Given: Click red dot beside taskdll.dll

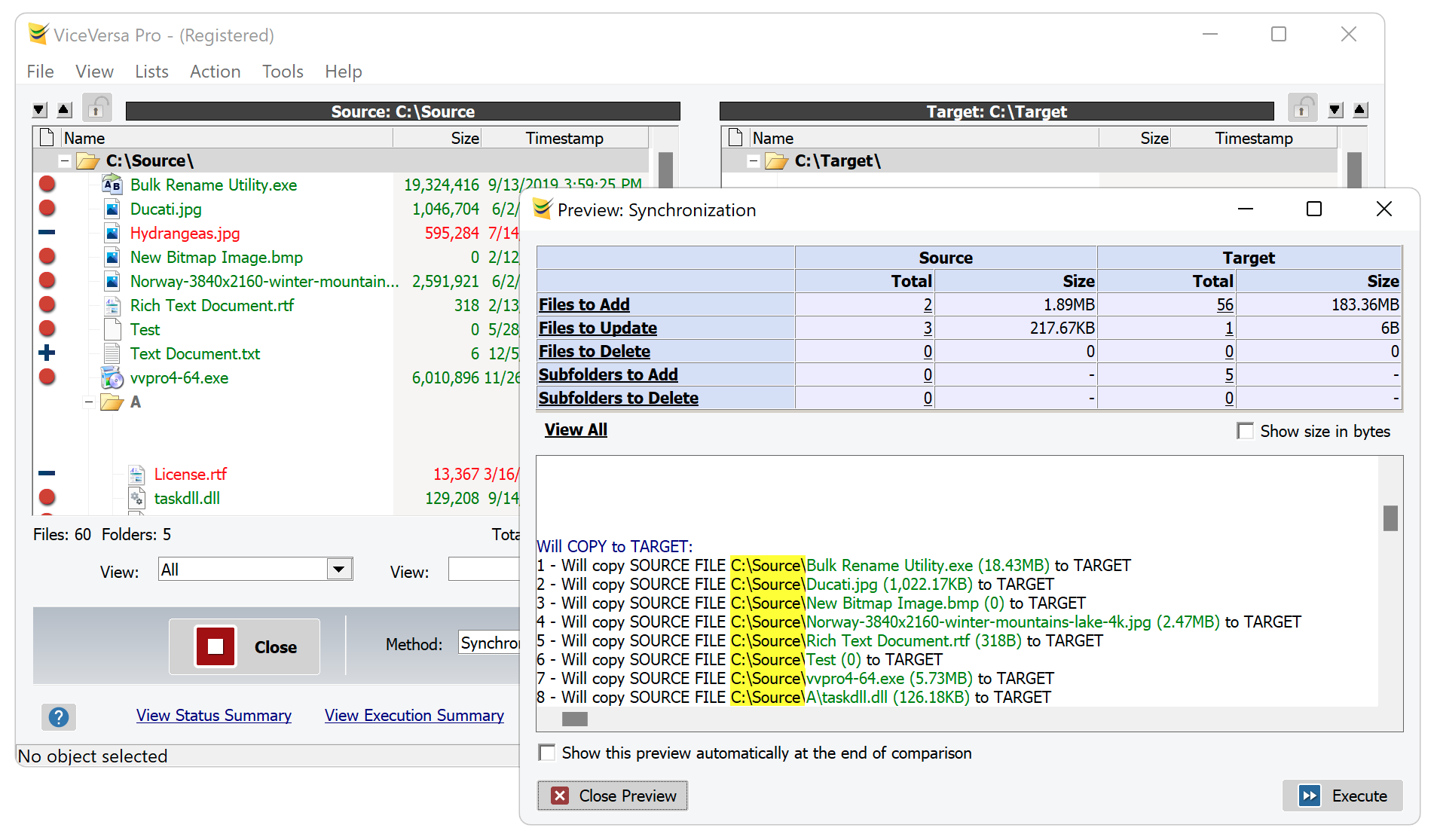Looking at the screenshot, I should (47, 497).
